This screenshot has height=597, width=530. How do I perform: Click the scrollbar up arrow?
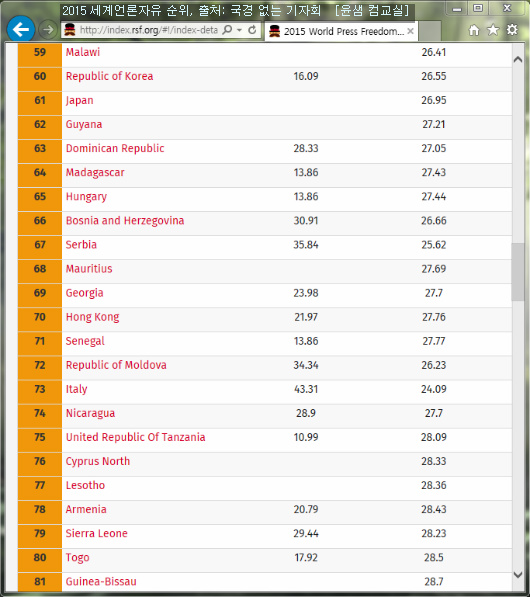(x=517, y=59)
